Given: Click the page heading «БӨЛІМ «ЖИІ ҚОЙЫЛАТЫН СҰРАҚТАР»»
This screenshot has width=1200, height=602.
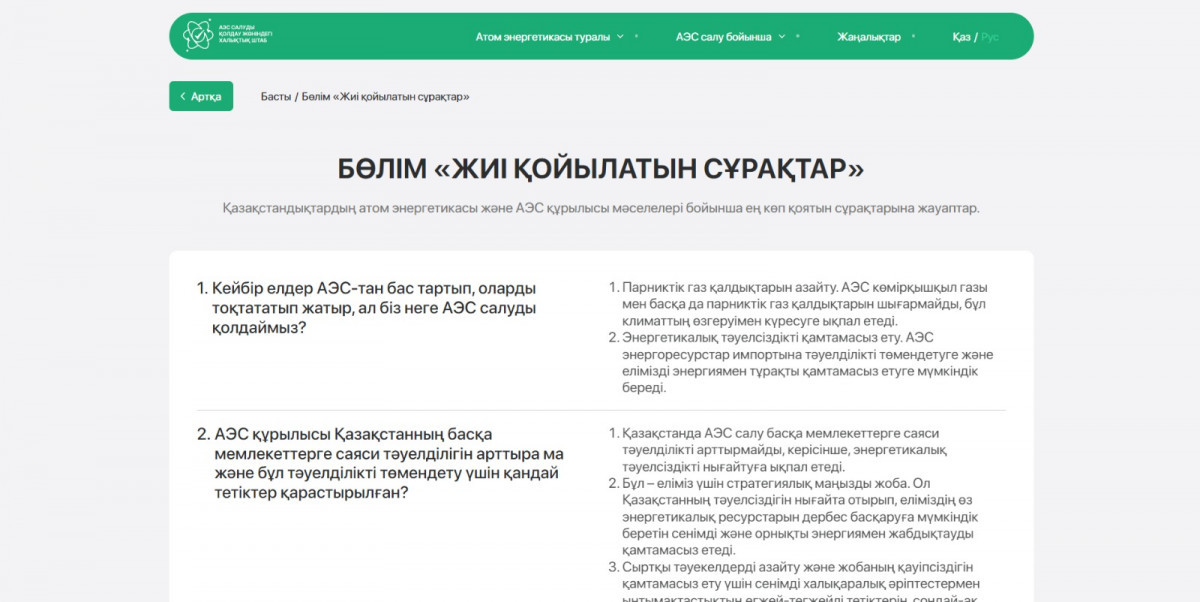Looking at the screenshot, I should click(x=600, y=168).
